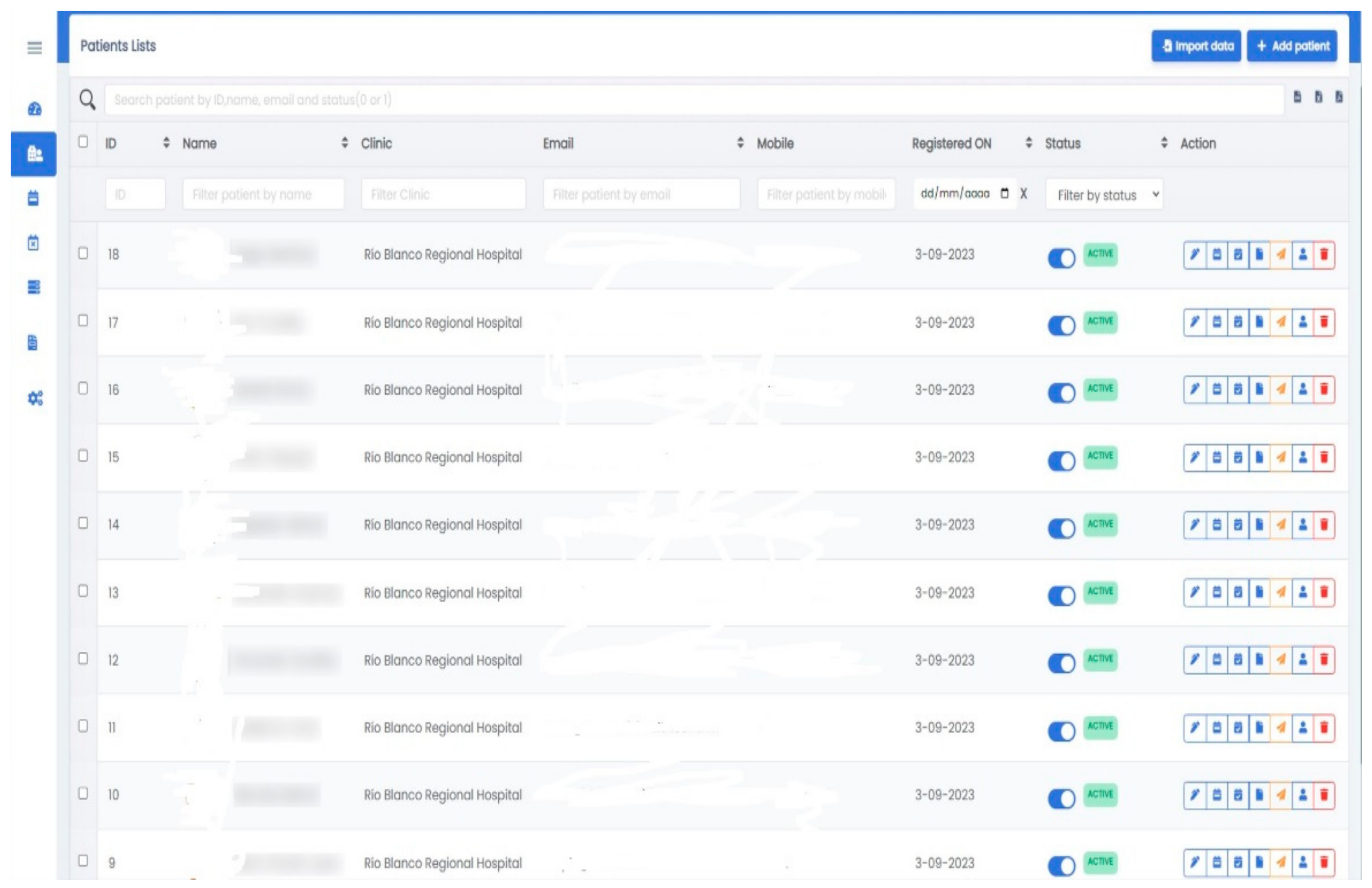Click the Import data button
Screen dimensions: 1372x888
tap(1196, 46)
